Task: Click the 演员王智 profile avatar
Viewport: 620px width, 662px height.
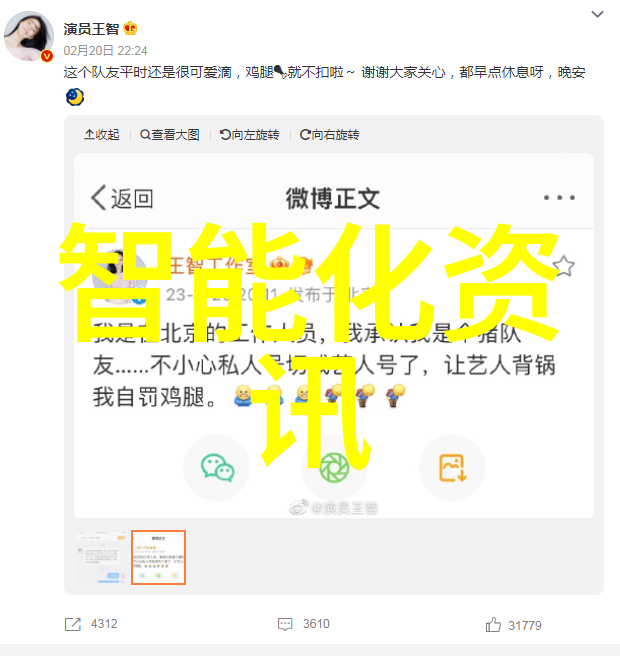Action: [x=29, y=36]
